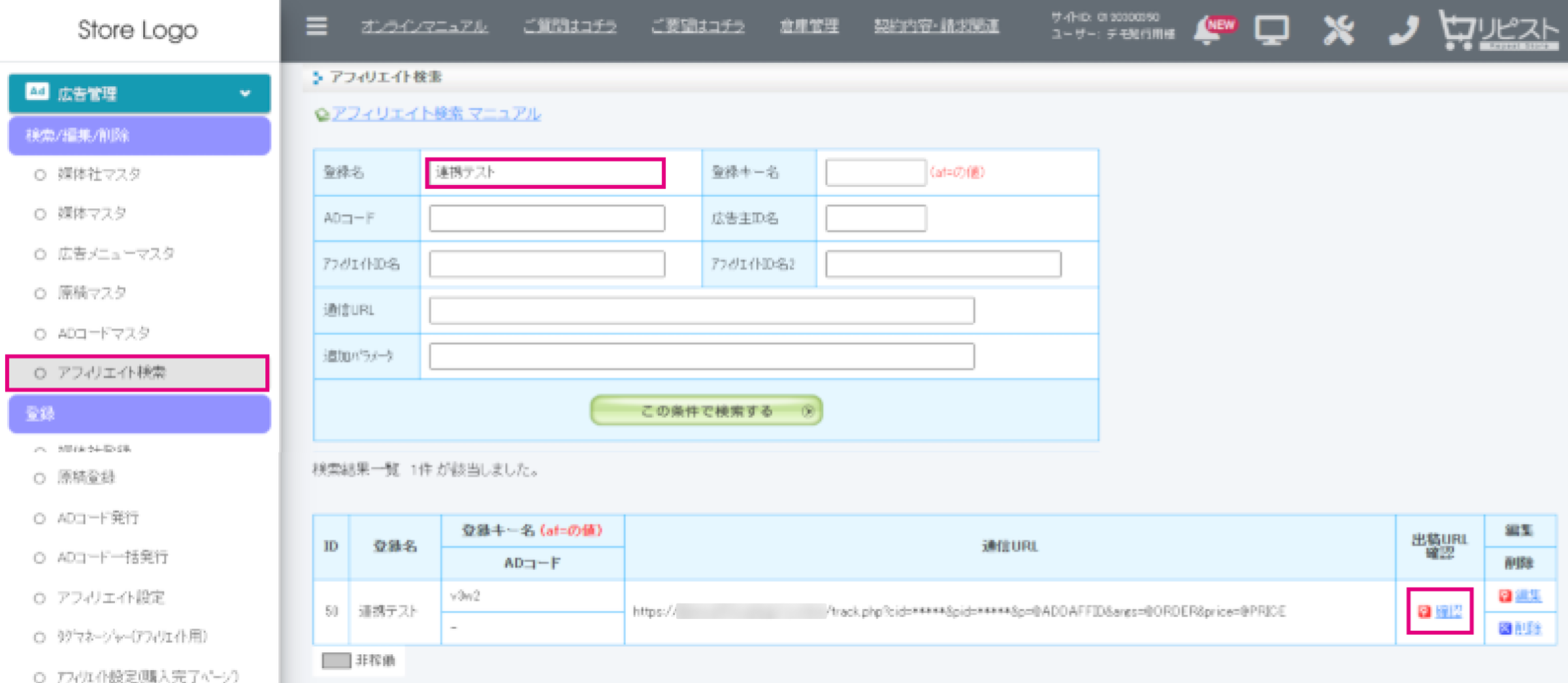Click the 削除 link in the result row
Screen dimensions: 1568x683
(1528, 628)
